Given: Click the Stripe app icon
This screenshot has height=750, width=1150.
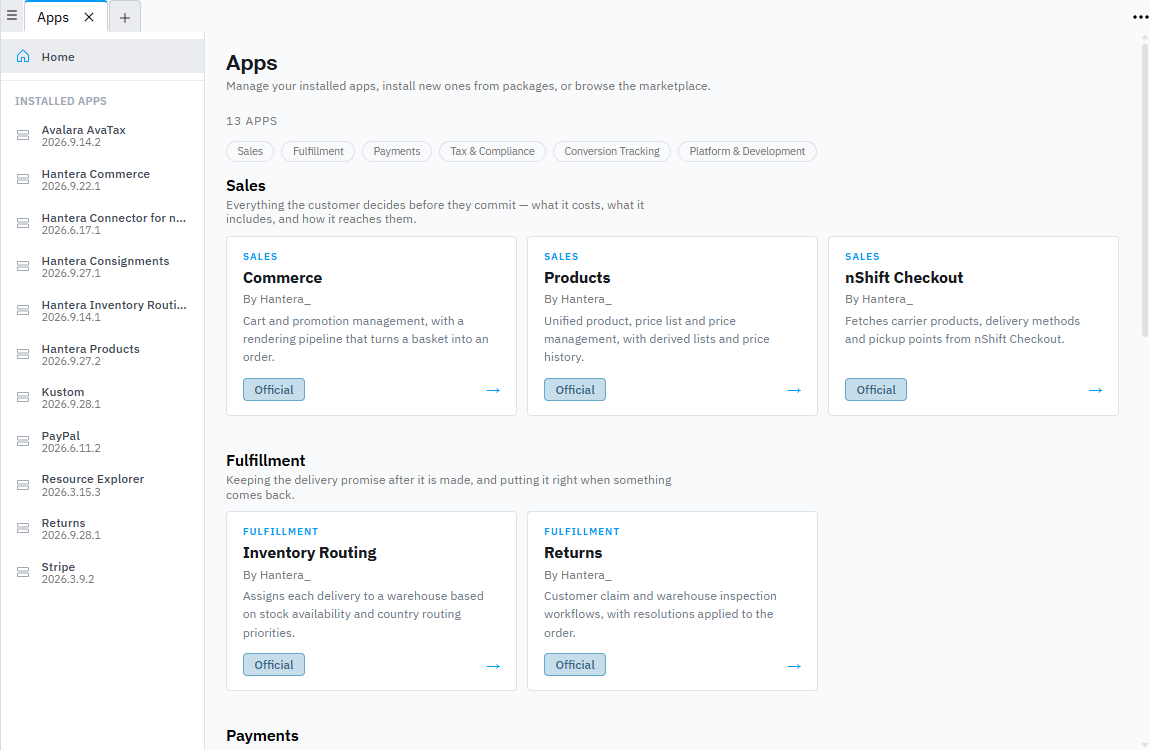Looking at the screenshot, I should point(23,573).
